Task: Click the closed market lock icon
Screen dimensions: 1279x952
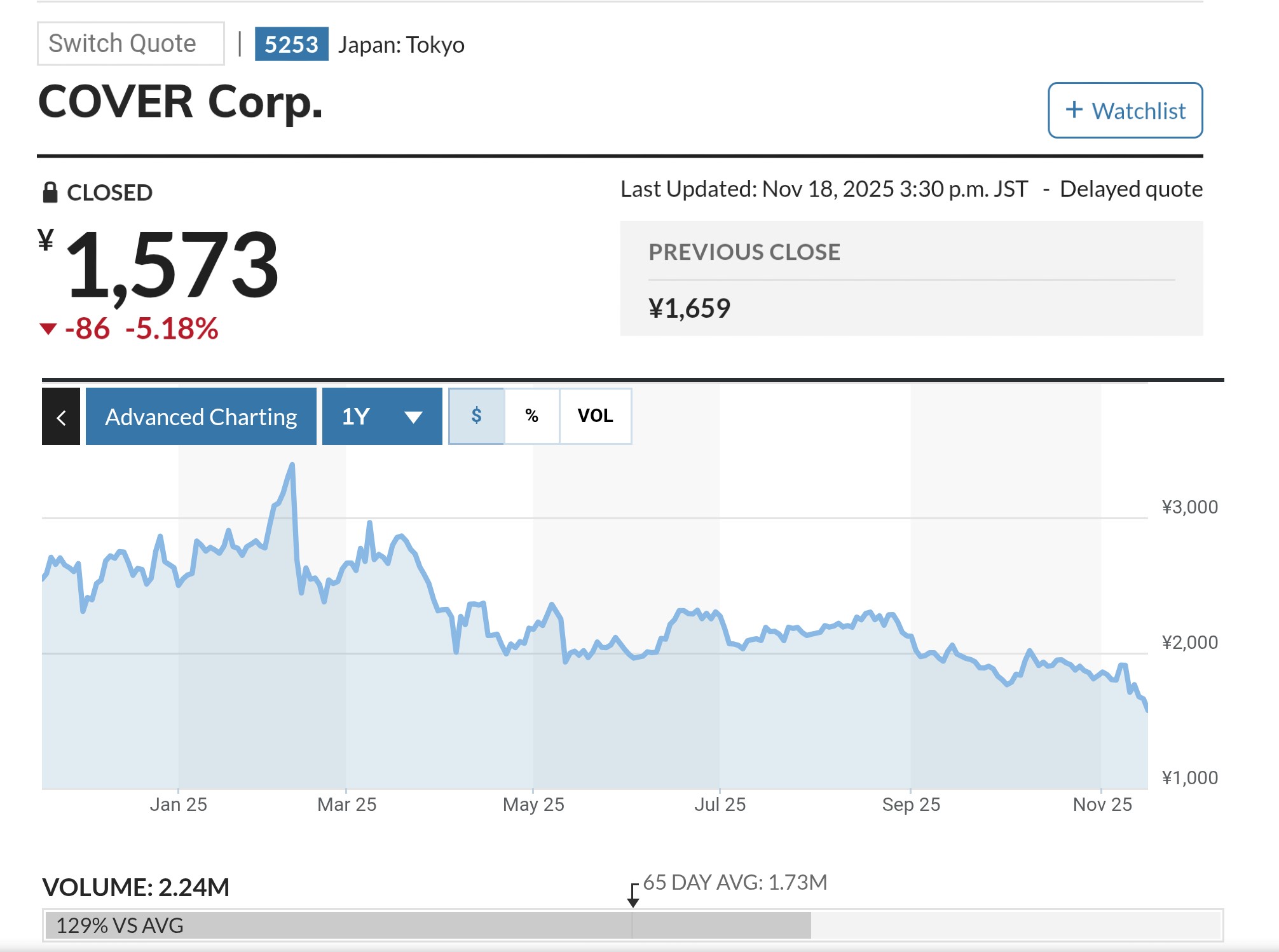Action: pyautogui.click(x=50, y=193)
